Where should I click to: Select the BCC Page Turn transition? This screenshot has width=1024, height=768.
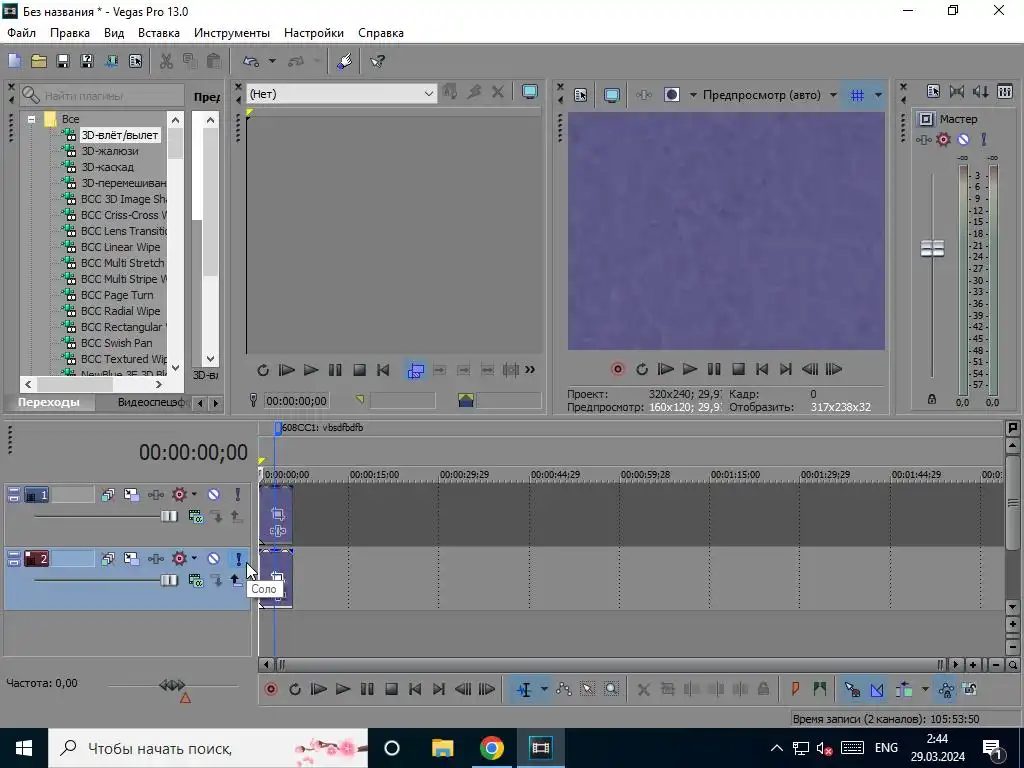[117, 295]
